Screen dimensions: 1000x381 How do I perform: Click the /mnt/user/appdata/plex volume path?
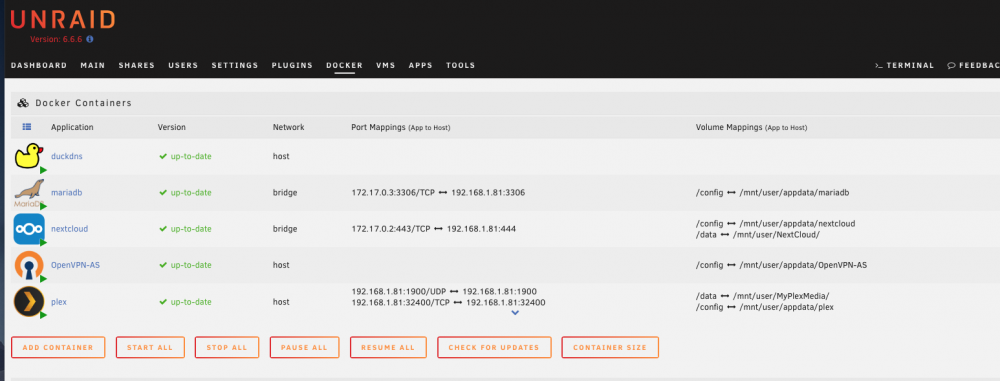tap(786, 307)
